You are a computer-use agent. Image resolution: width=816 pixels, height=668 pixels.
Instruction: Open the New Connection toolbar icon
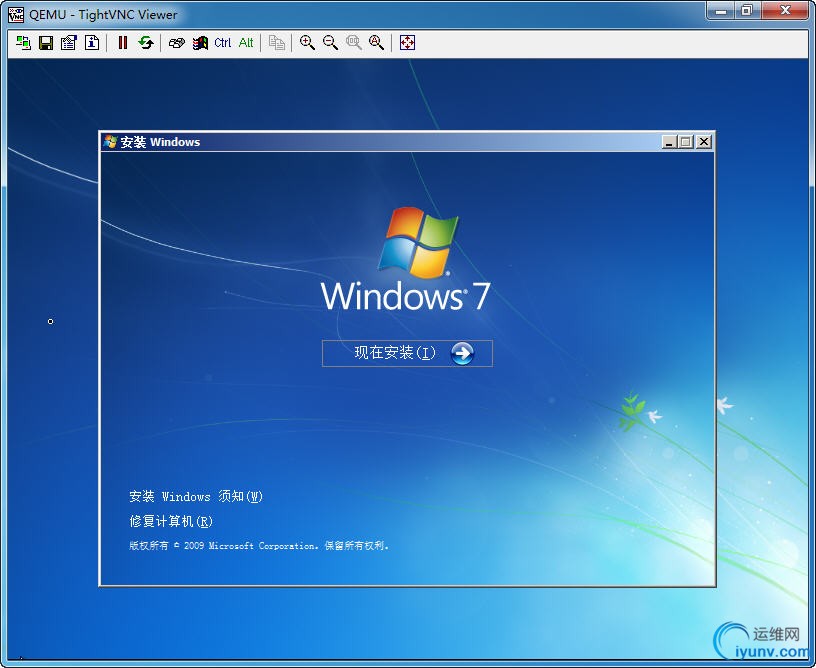pos(23,43)
